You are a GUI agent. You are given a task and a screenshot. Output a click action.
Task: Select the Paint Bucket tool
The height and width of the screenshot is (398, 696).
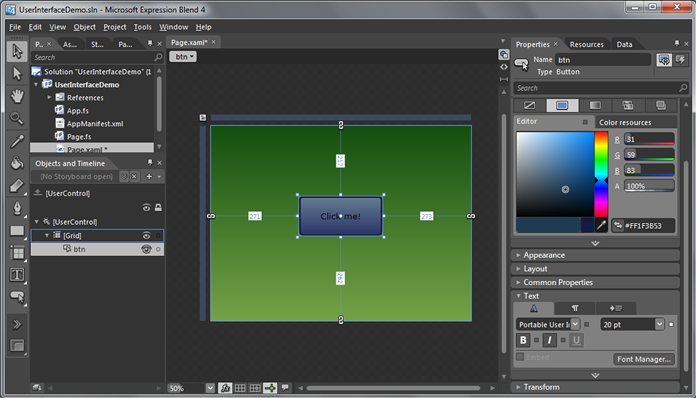17,163
